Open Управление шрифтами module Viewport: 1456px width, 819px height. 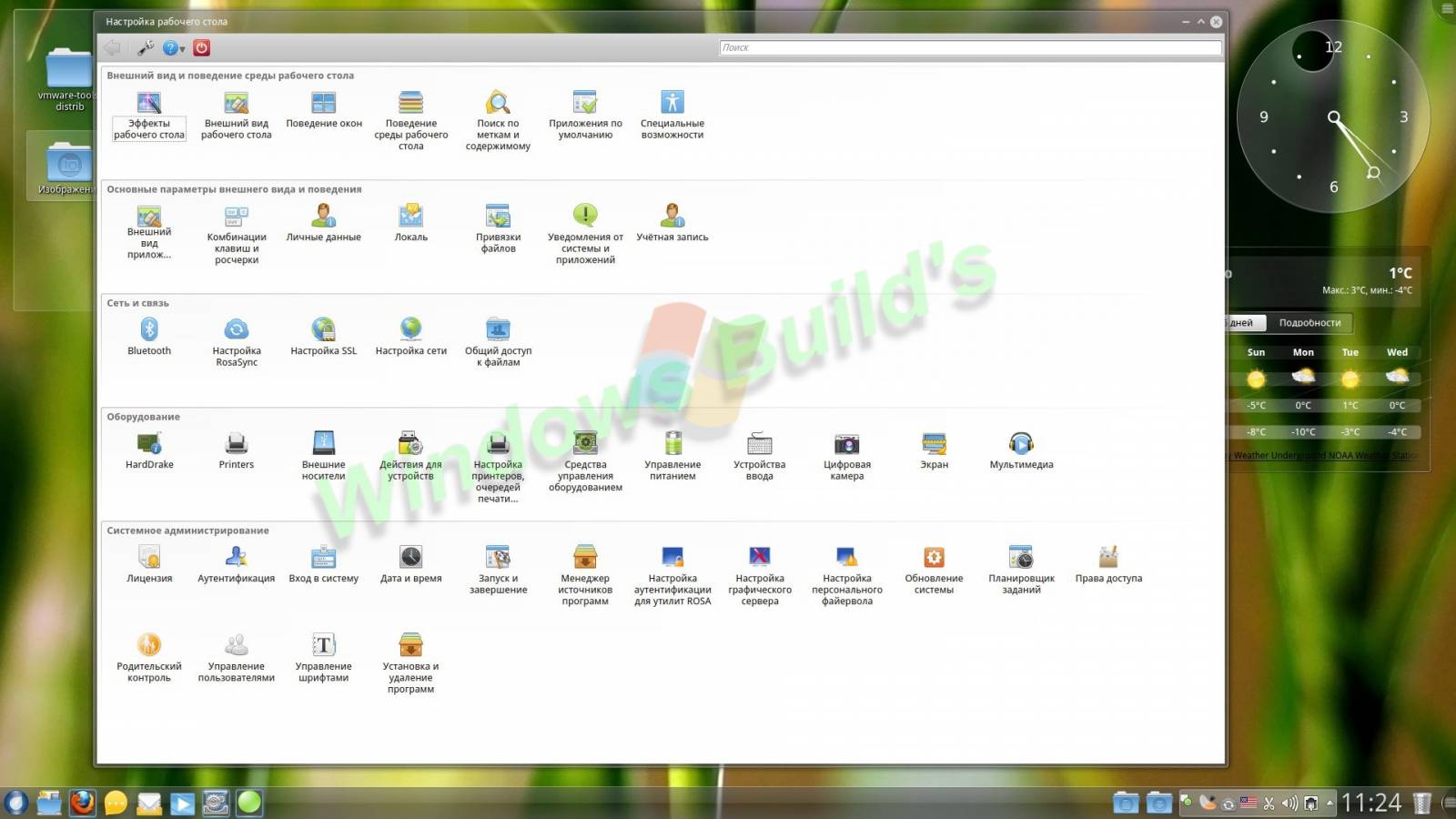(x=324, y=659)
